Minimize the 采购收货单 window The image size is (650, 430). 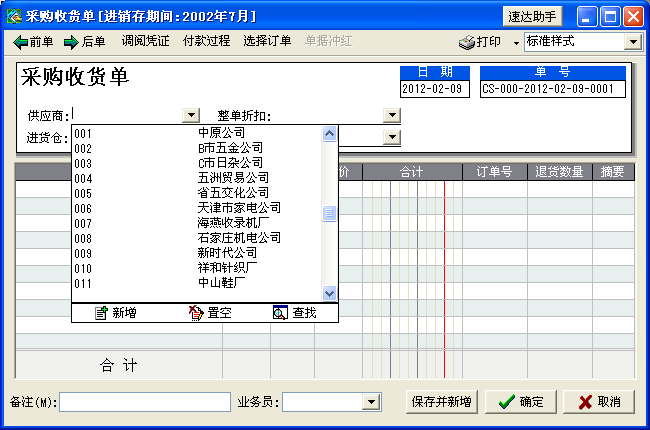(586, 17)
